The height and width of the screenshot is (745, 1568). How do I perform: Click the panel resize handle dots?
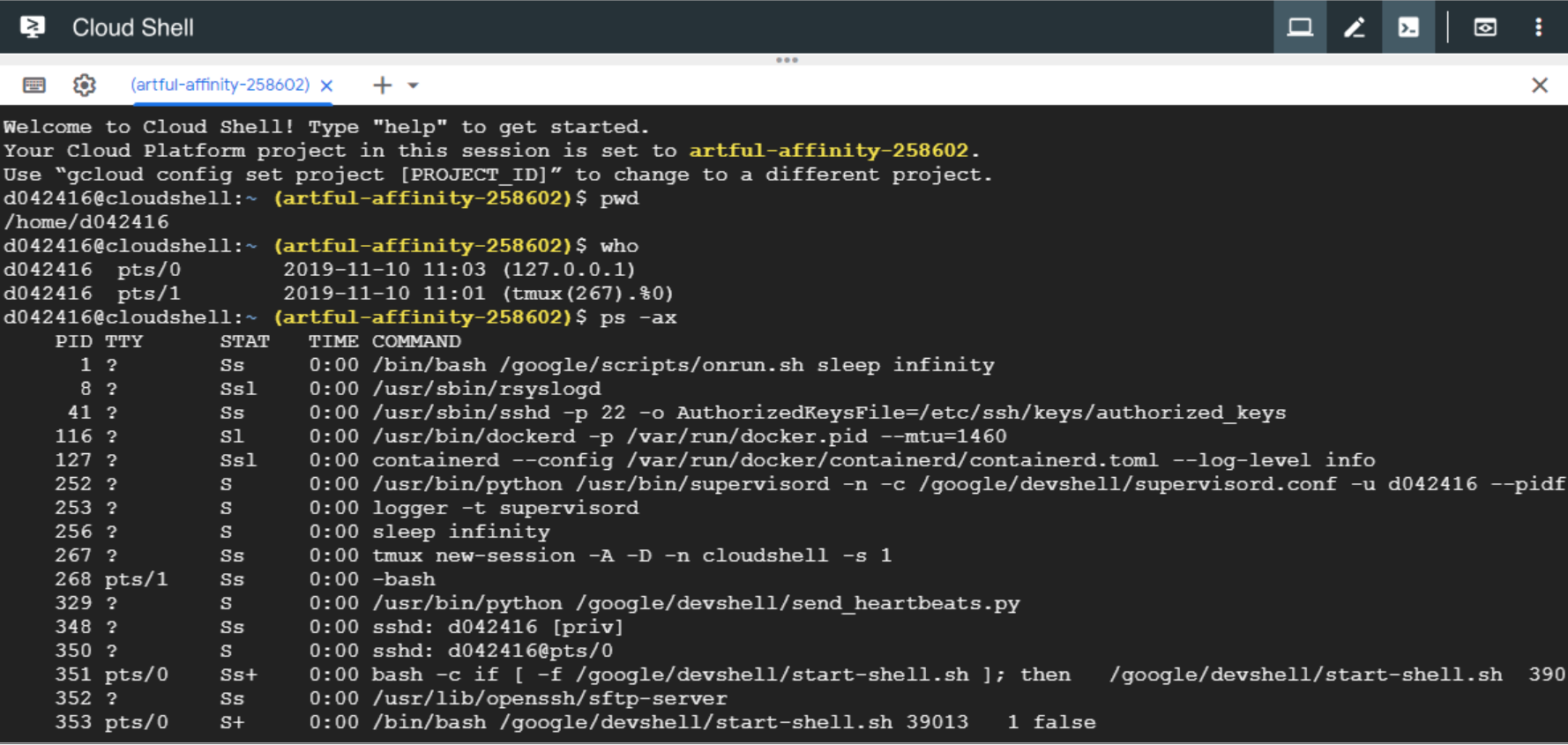pyautogui.click(x=787, y=60)
